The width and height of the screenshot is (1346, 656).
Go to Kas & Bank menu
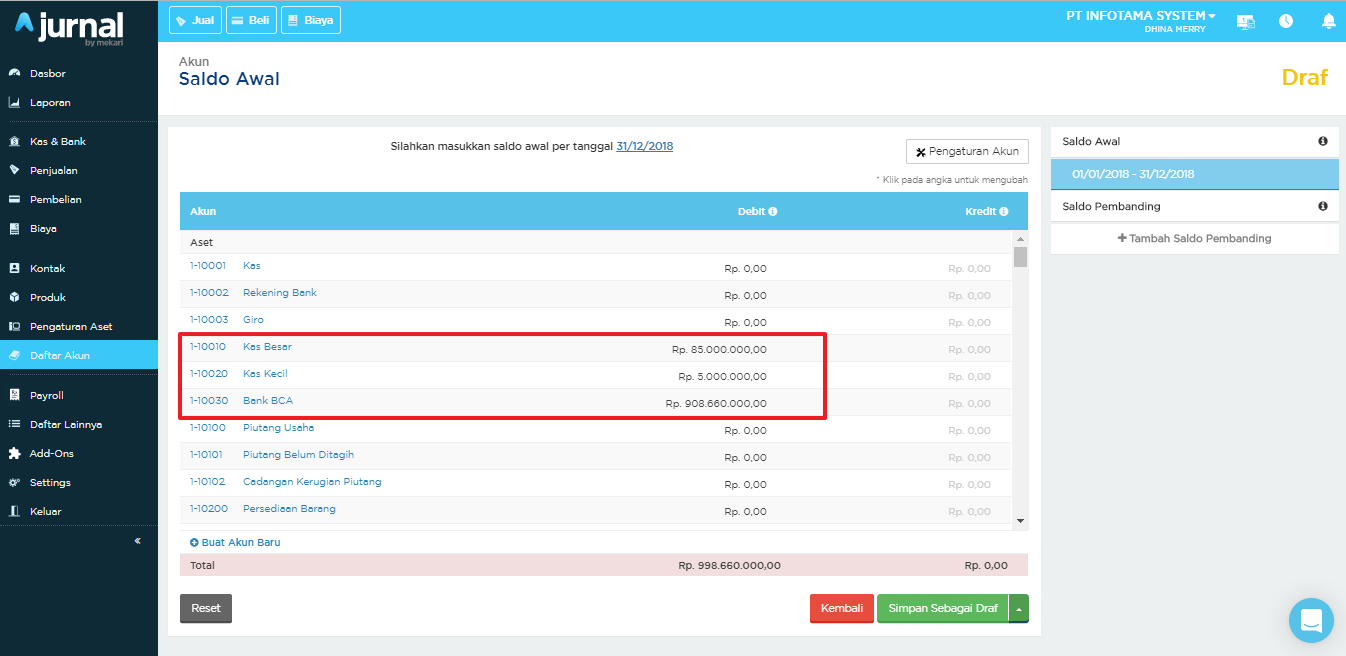pos(57,141)
